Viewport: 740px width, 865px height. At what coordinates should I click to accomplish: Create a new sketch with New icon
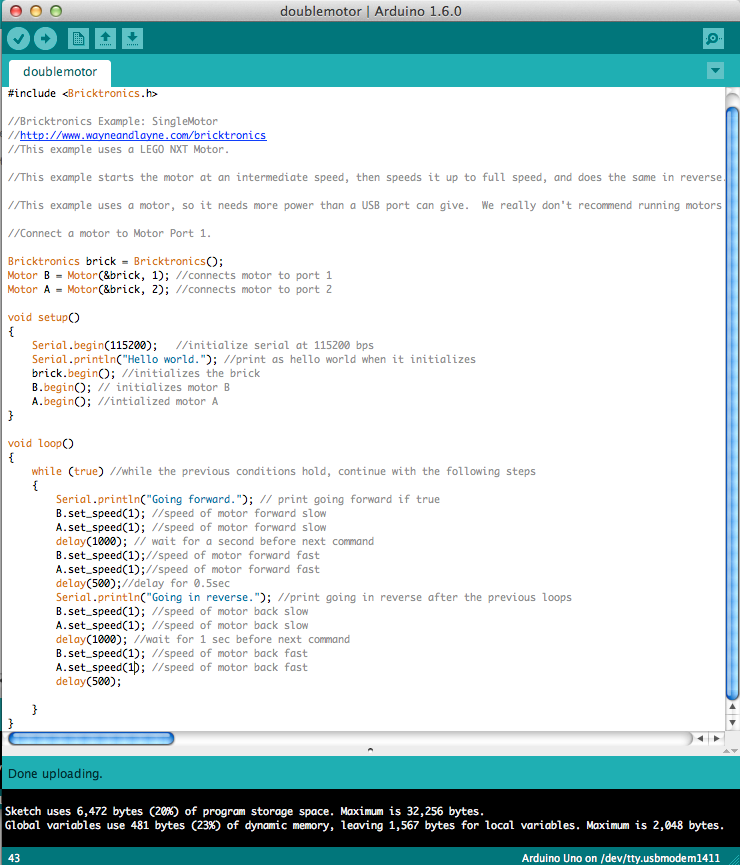pos(78,39)
